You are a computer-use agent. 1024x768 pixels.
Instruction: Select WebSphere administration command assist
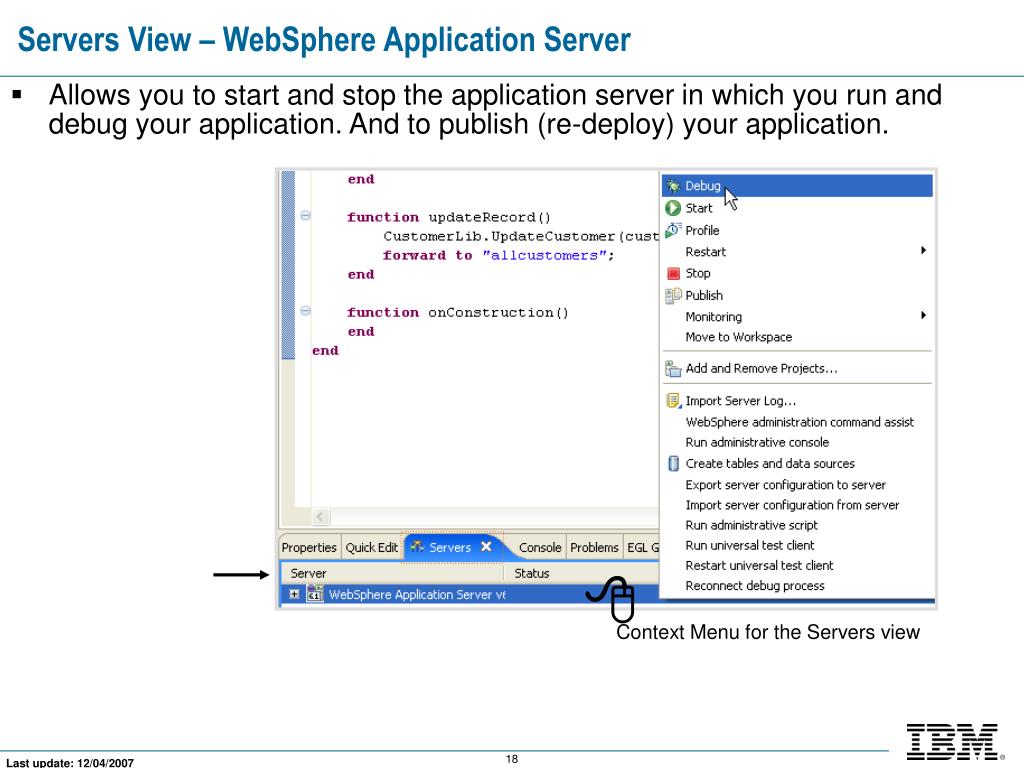[x=799, y=423]
